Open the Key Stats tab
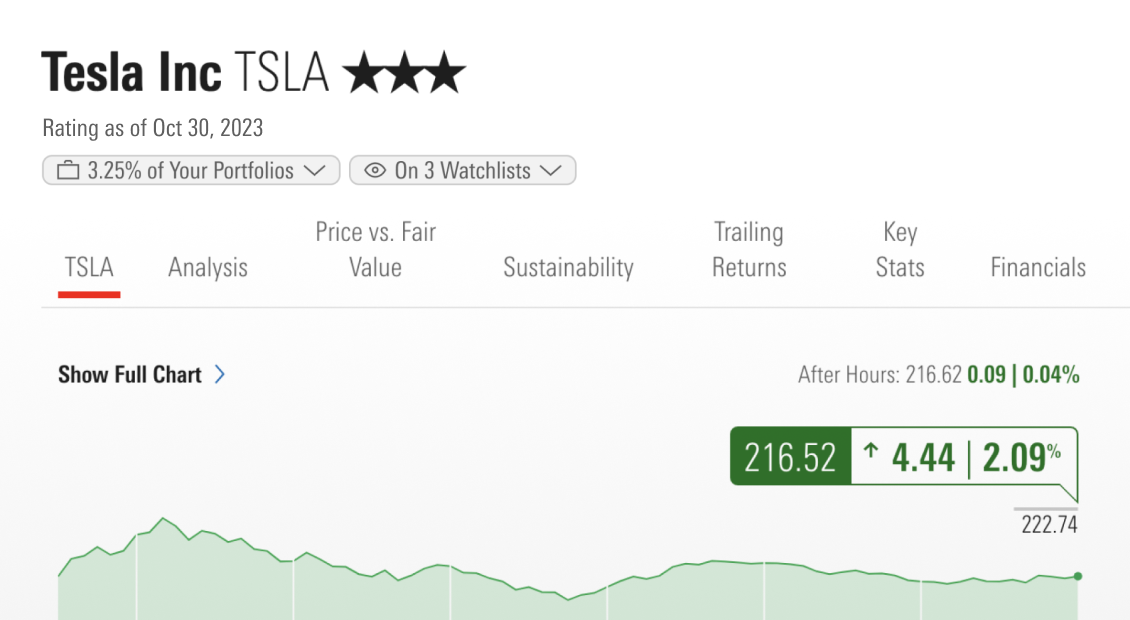This screenshot has height=620, width=1130. click(900, 250)
